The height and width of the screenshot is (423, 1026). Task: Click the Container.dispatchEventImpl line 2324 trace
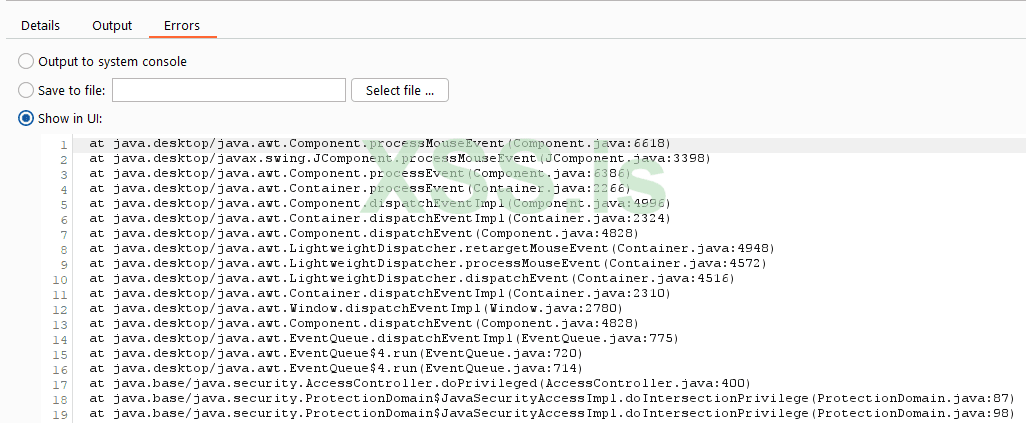point(380,219)
